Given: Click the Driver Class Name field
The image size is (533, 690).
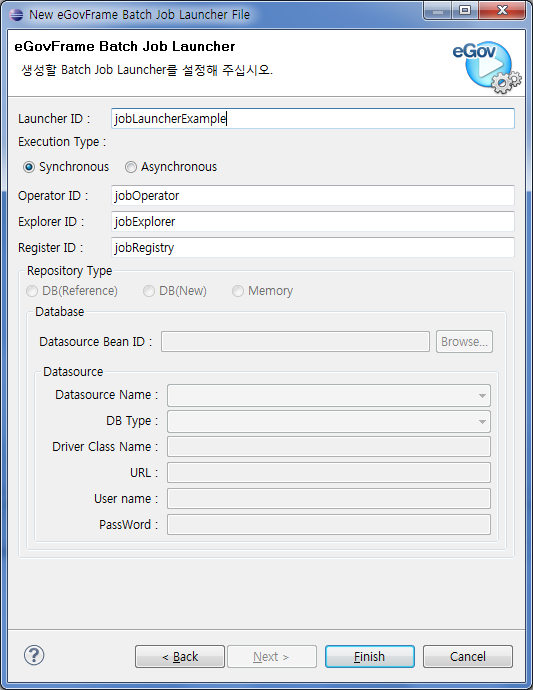Looking at the screenshot, I should 329,447.
